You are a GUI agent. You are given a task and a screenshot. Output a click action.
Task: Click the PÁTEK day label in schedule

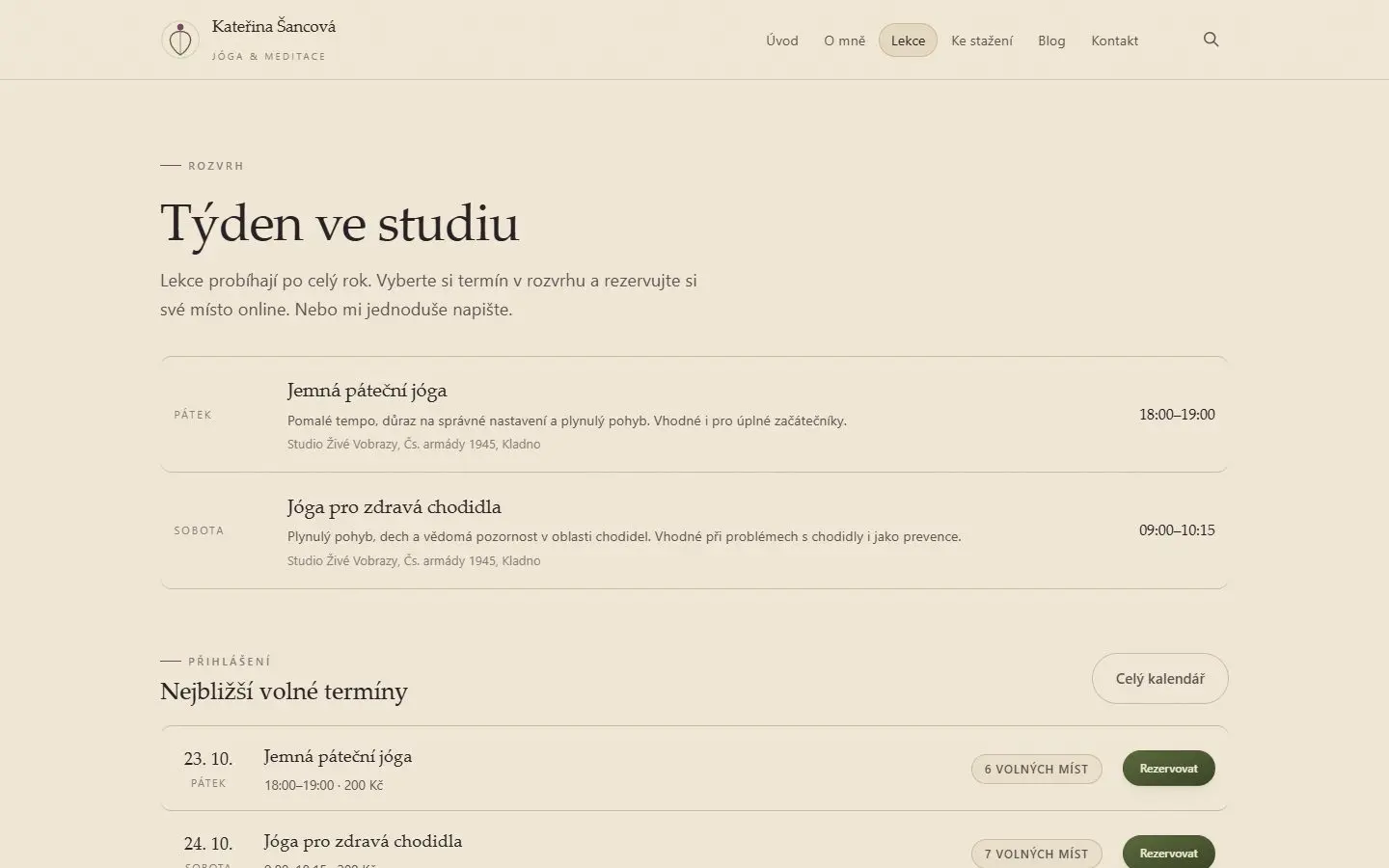tap(193, 415)
